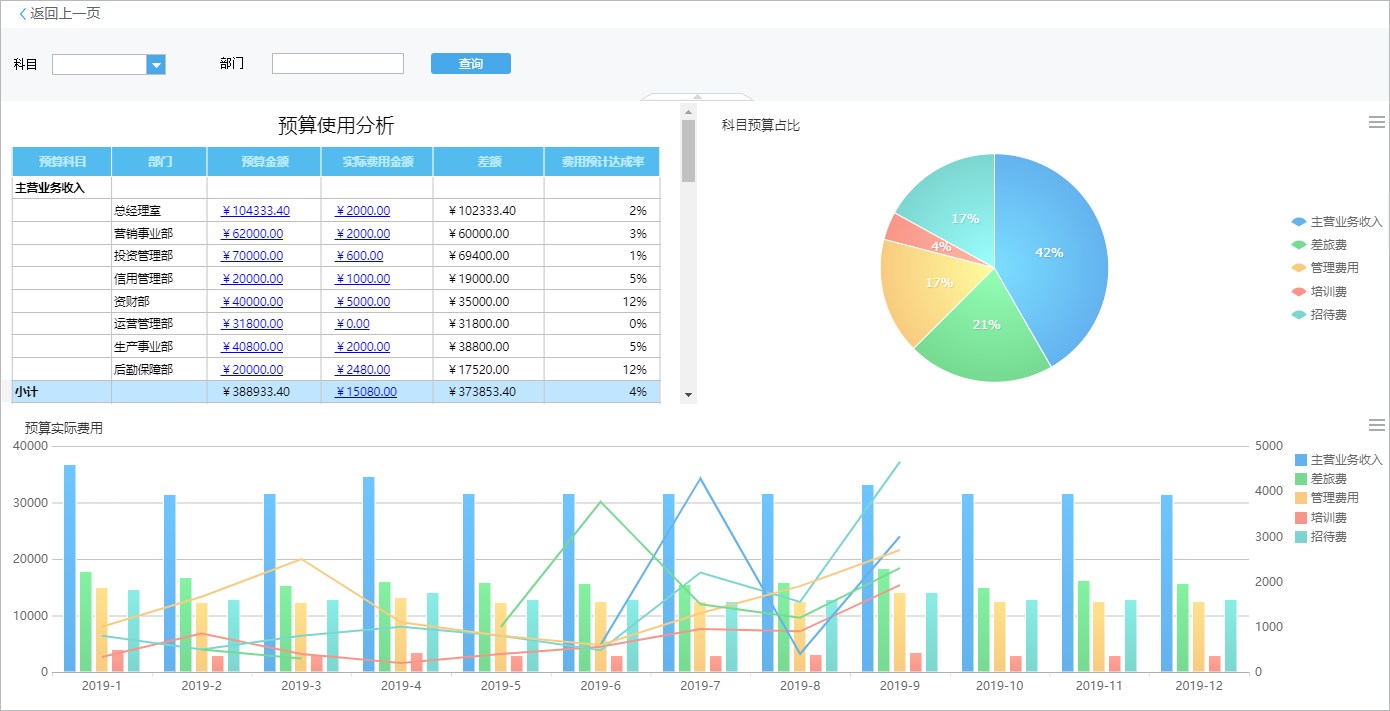Toggle 培训费 series in bar chart legend

(x=1327, y=518)
